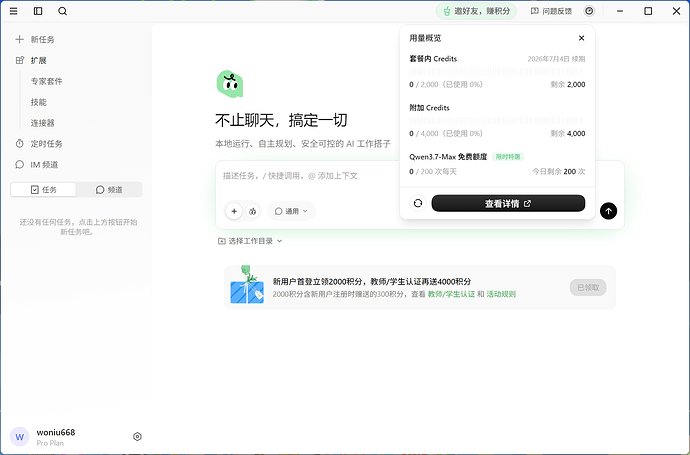Send the task with the black arrow button

click(608, 211)
